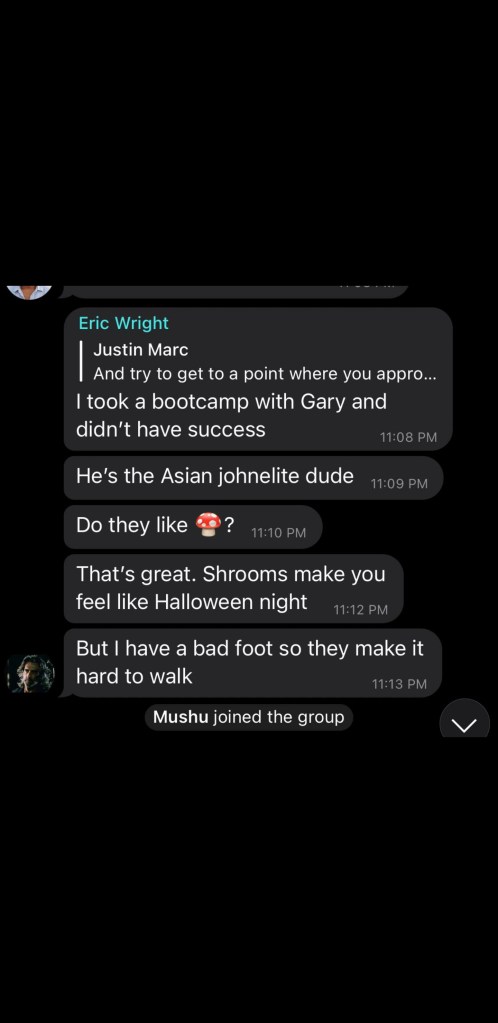Open the mushroom emoji in the message
Screen dimensions: 498x1023
click(208, 525)
